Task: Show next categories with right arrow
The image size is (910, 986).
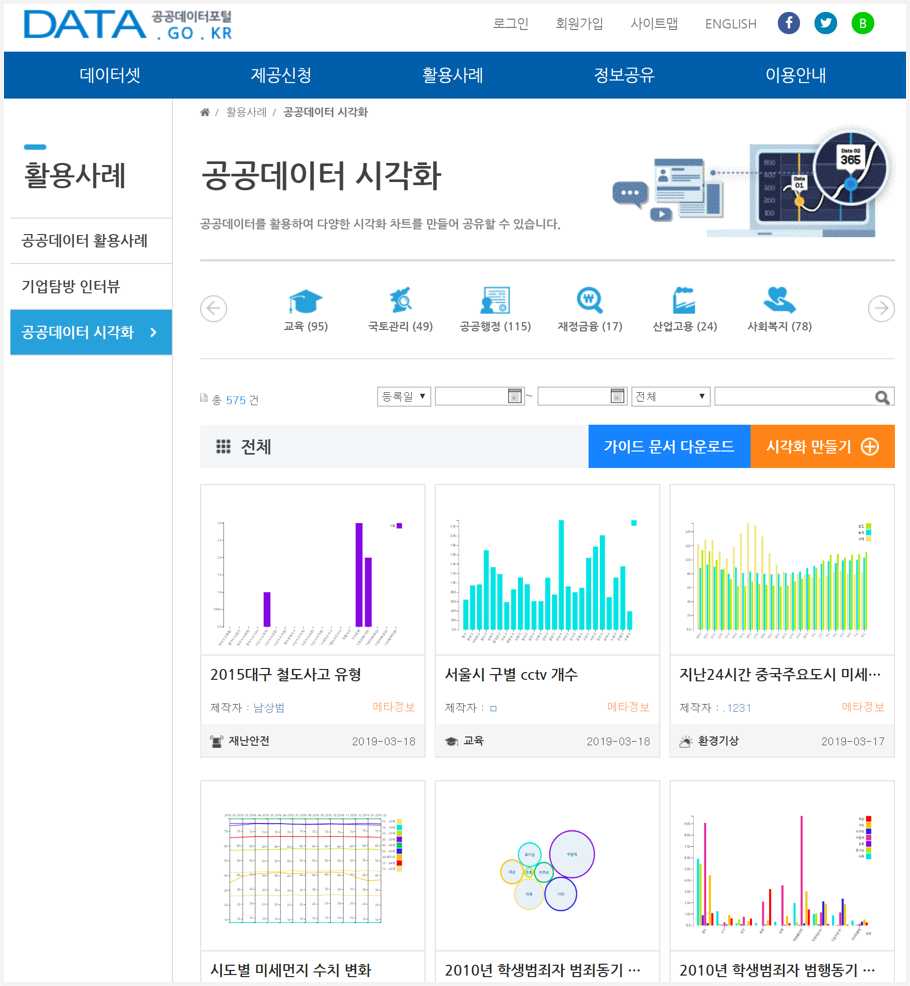Action: click(881, 309)
